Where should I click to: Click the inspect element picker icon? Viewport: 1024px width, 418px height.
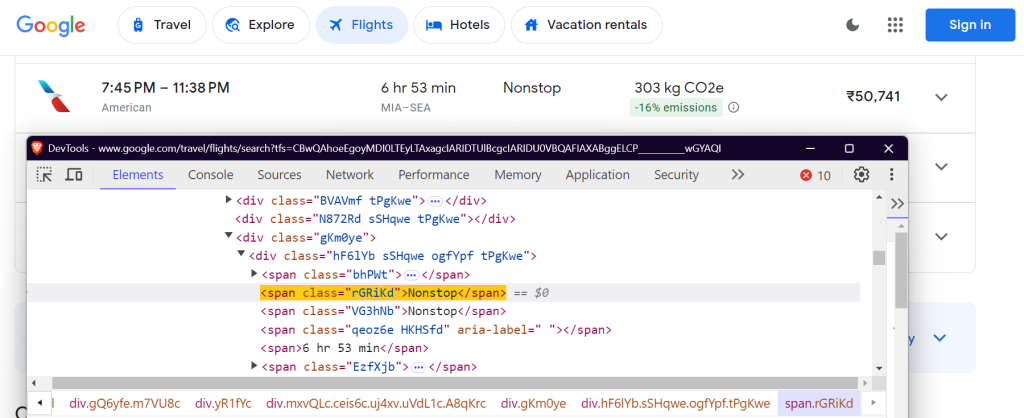click(x=44, y=175)
